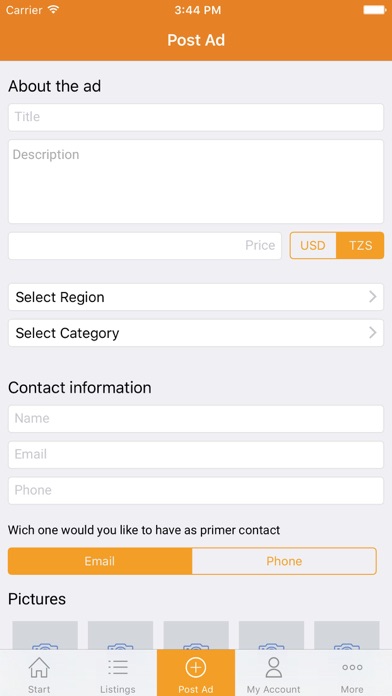Open the Listings list icon
The image size is (392, 696).
click(118, 667)
